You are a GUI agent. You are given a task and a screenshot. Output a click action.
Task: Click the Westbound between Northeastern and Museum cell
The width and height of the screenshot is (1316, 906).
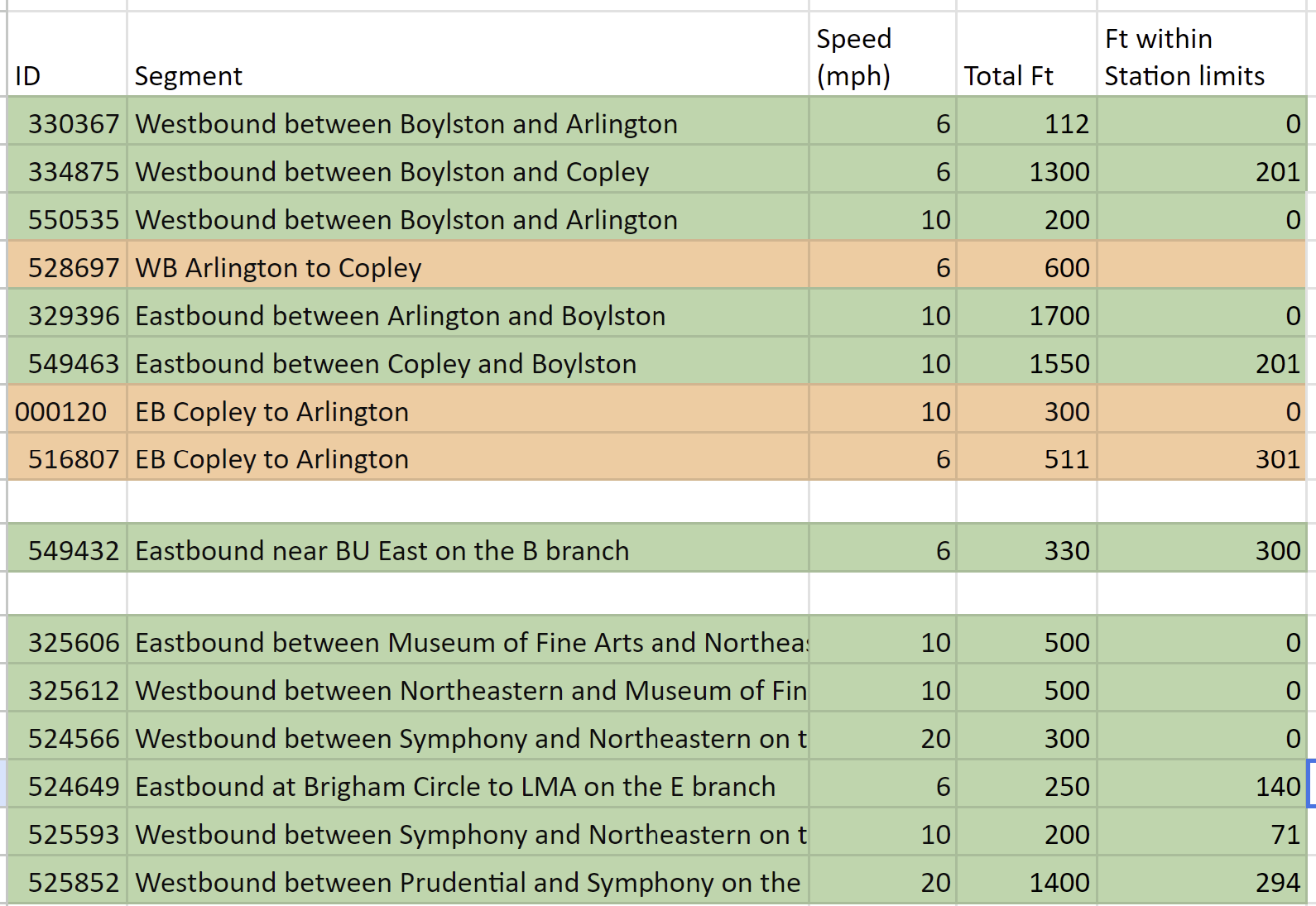(x=467, y=690)
